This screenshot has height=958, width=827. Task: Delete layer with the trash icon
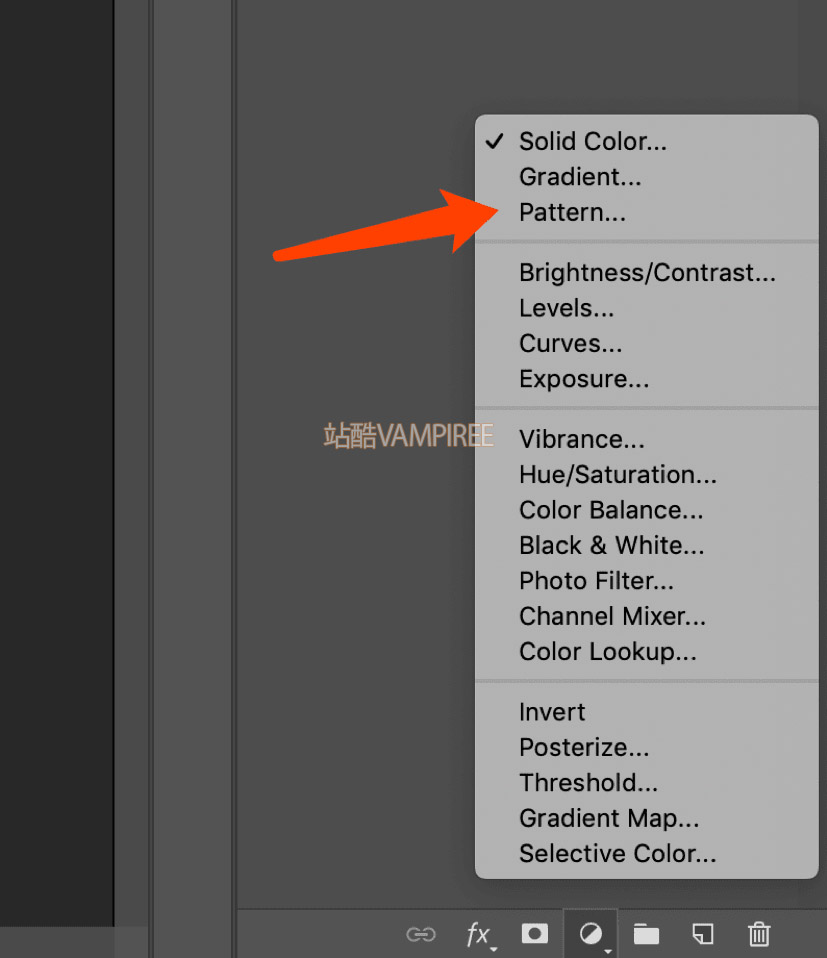coord(759,934)
